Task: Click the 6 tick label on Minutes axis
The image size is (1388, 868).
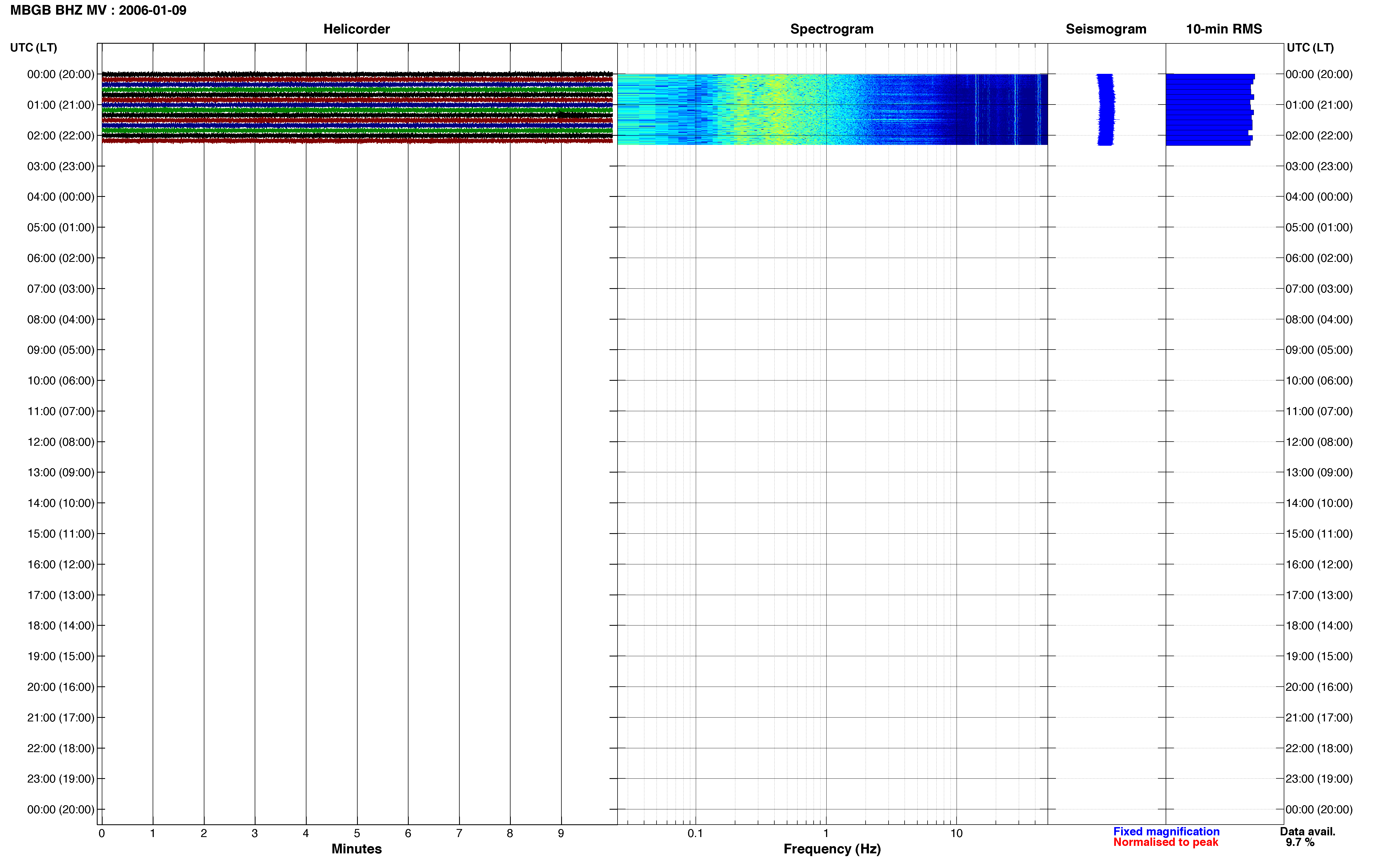Action: tap(408, 833)
